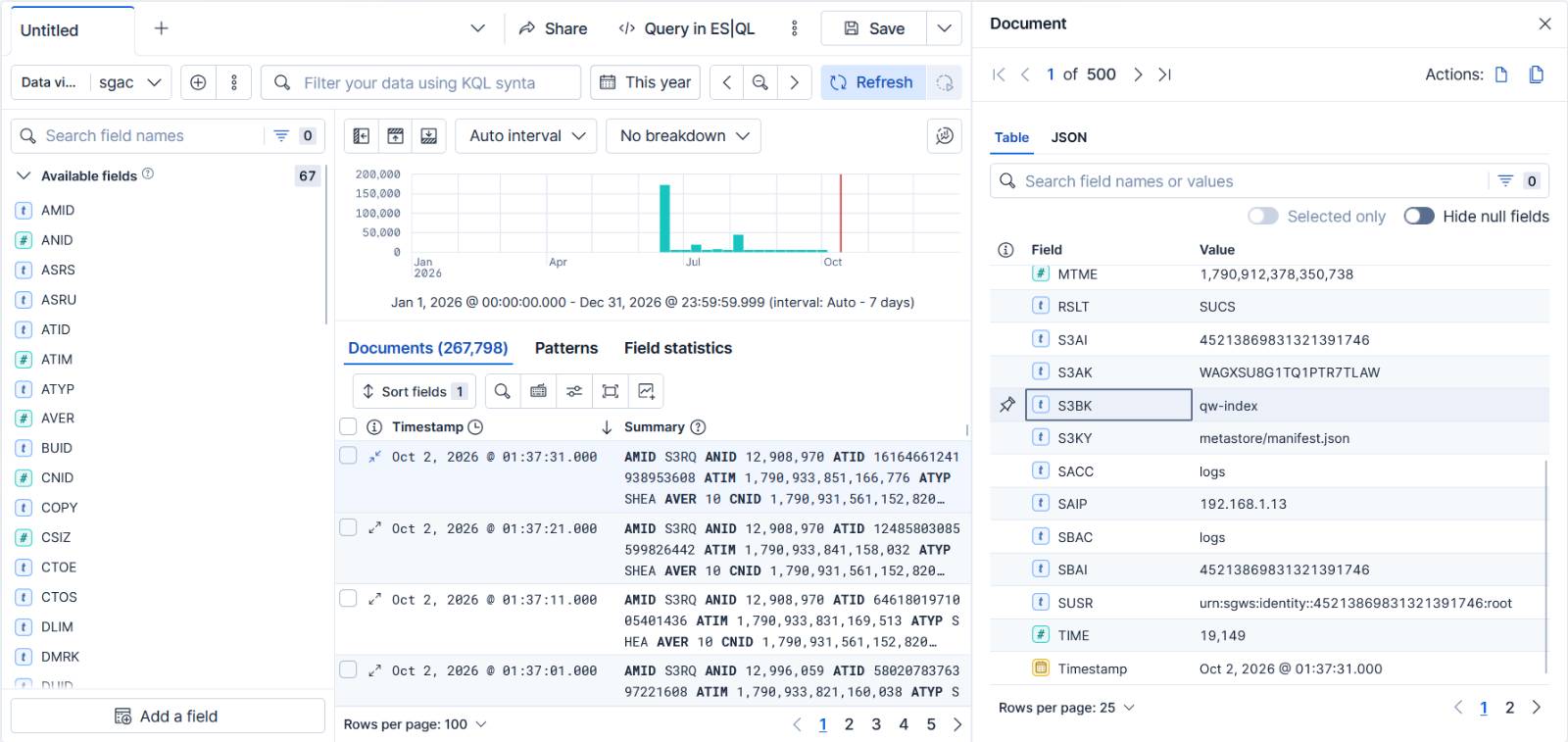The width and height of the screenshot is (1568, 742).
Task: Step the time range backward
Action: (726, 82)
